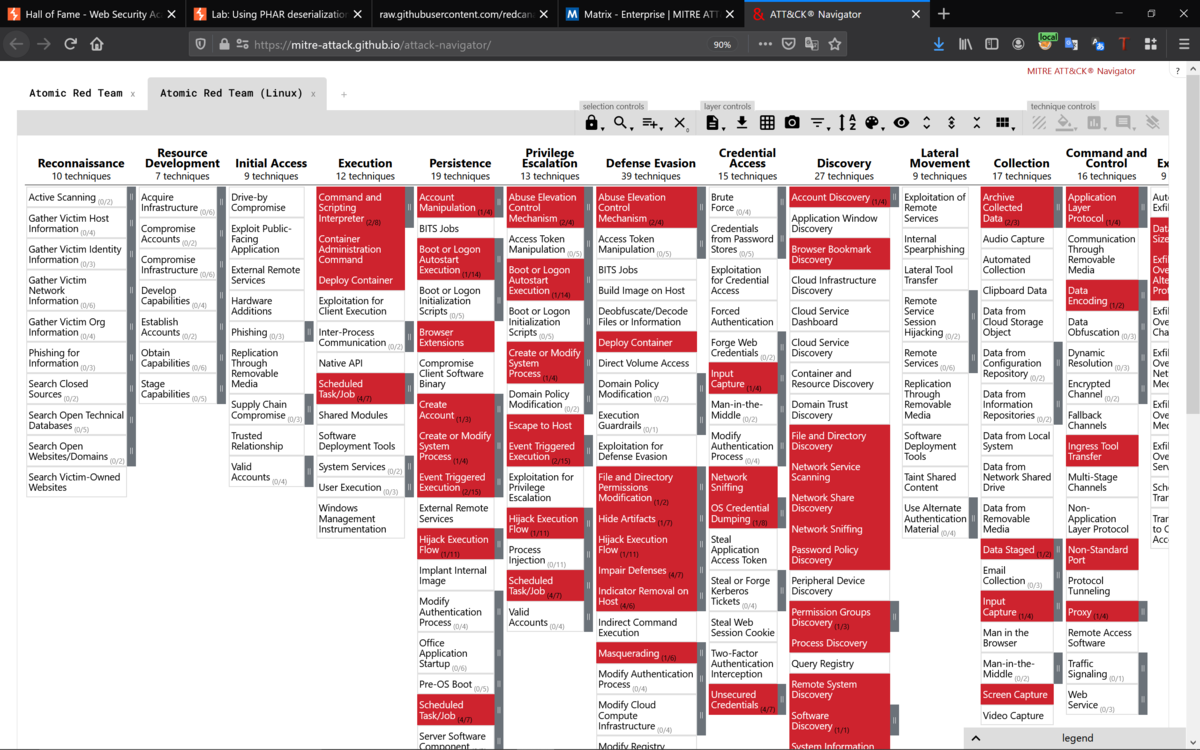This screenshot has width=1200, height=750.
Task: Select the Browser Extensions technique
Action: (456, 337)
